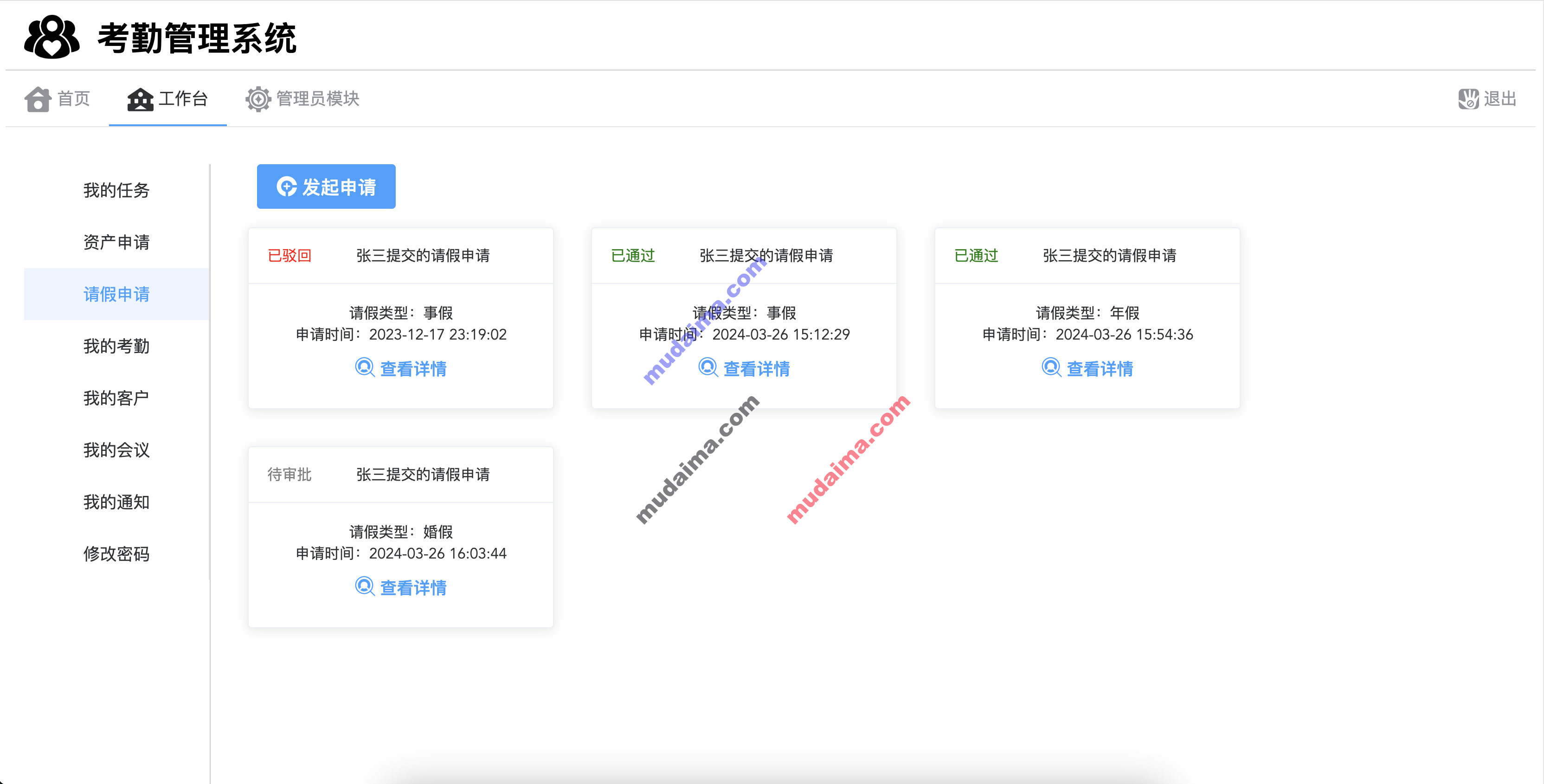Click the home house icon

(x=38, y=99)
